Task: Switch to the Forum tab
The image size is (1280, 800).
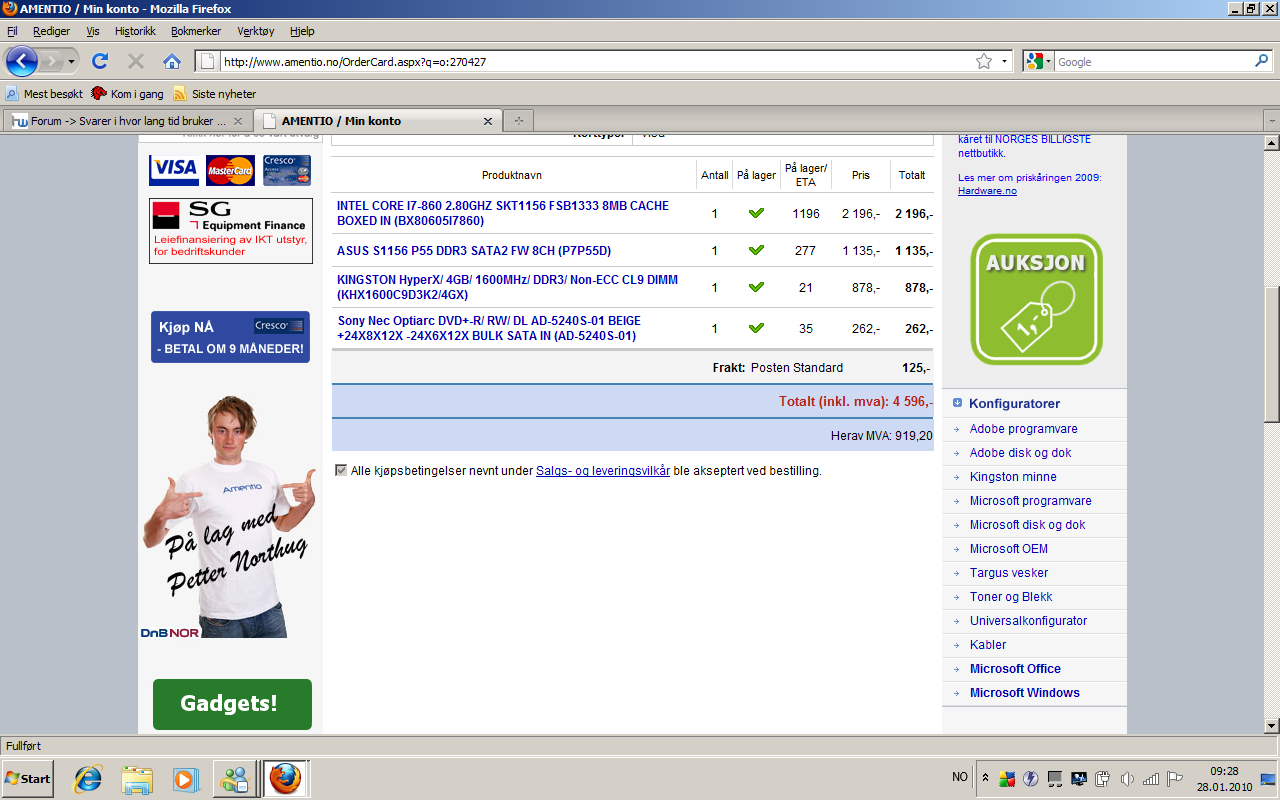Action: click(x=127, y=121)
